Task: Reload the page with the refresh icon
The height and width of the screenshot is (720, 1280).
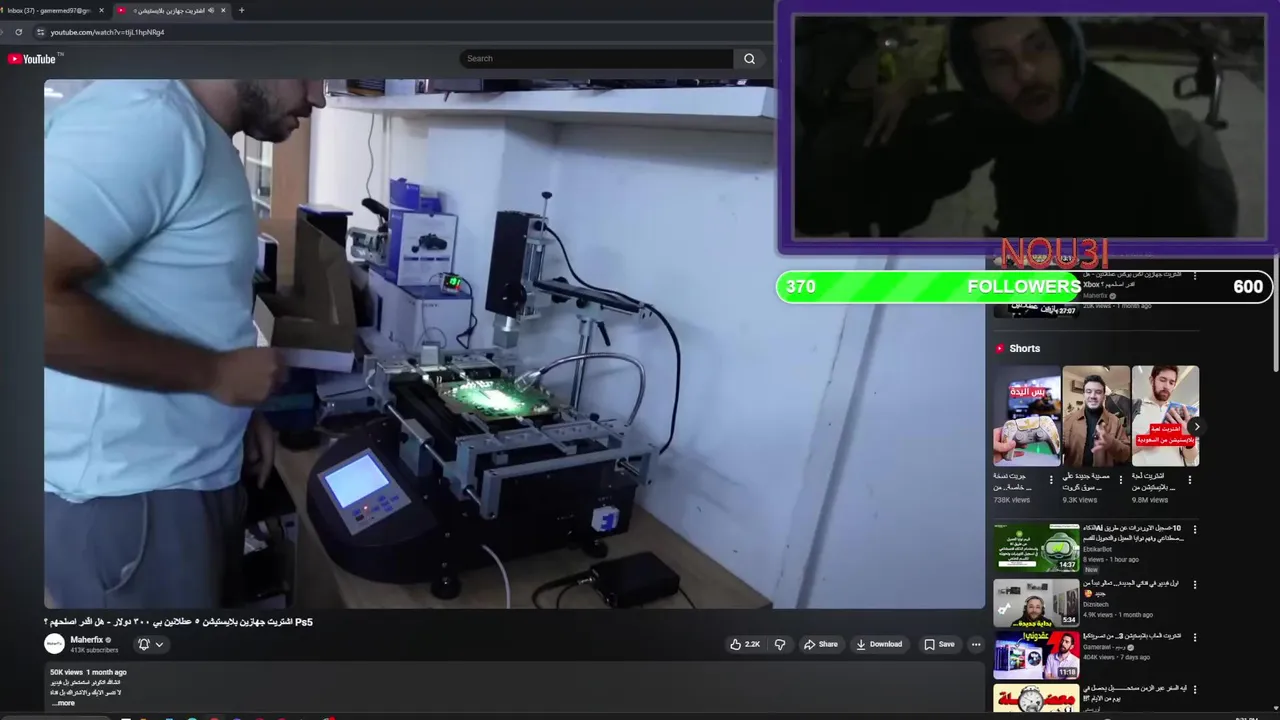Action: (x=18, y=32)
